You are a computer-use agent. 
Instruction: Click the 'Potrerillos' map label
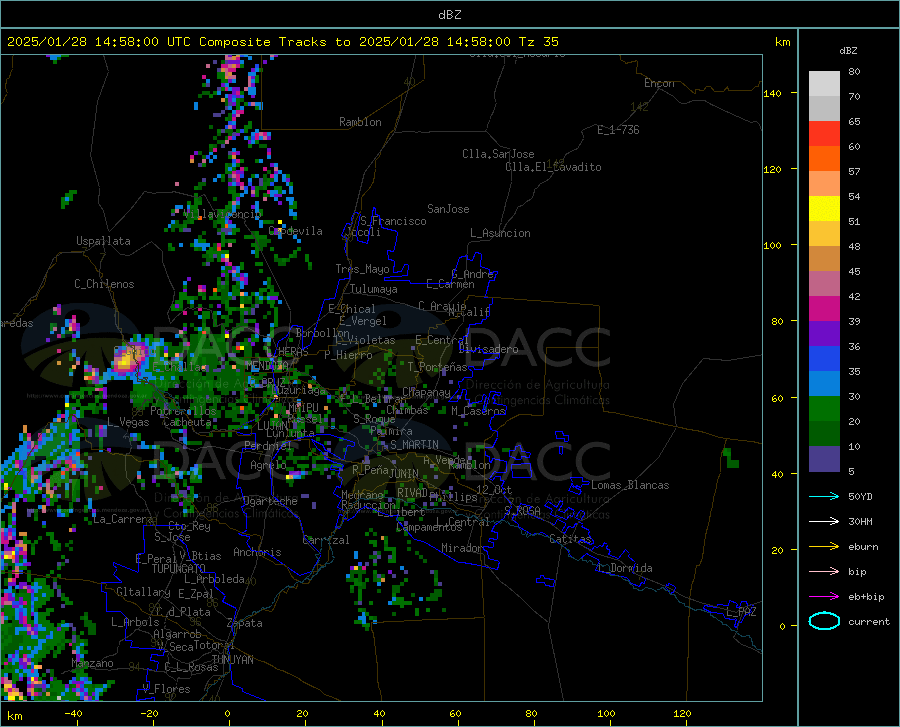[x=183, y=411]
